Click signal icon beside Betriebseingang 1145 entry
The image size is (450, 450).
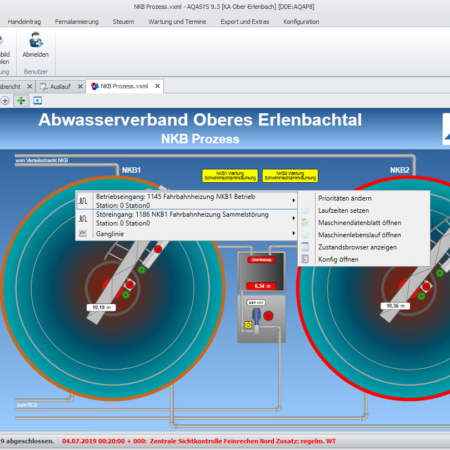83,201
